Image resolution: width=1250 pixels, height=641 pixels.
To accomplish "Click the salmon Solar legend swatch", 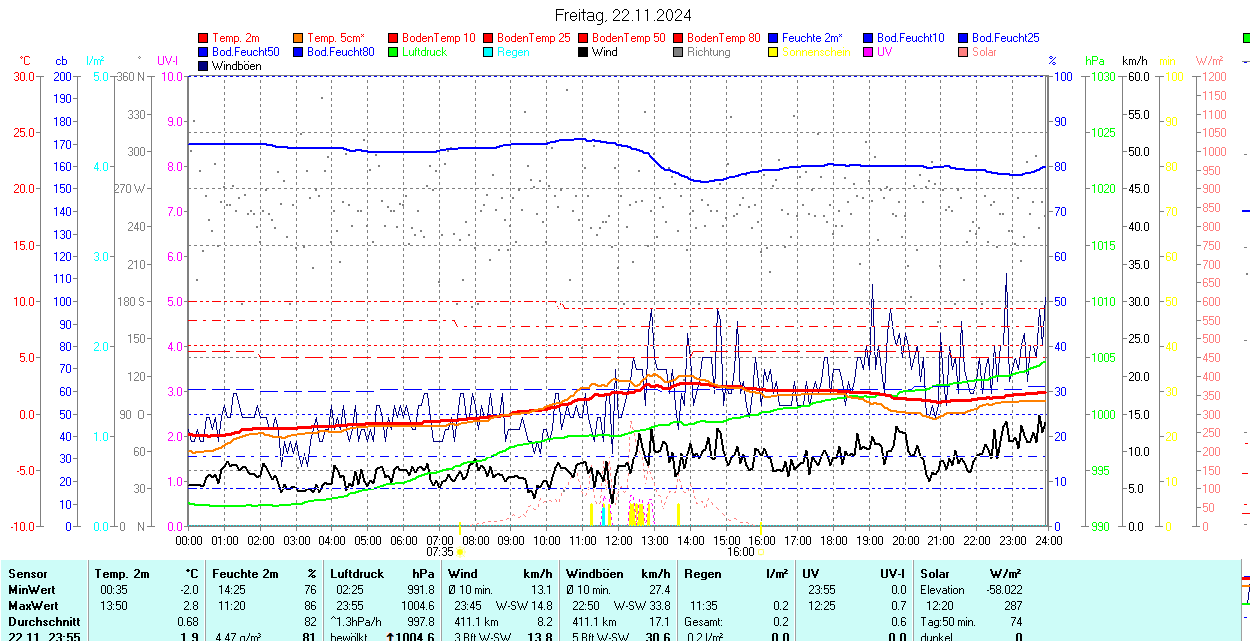I will [x=964, y=52].
